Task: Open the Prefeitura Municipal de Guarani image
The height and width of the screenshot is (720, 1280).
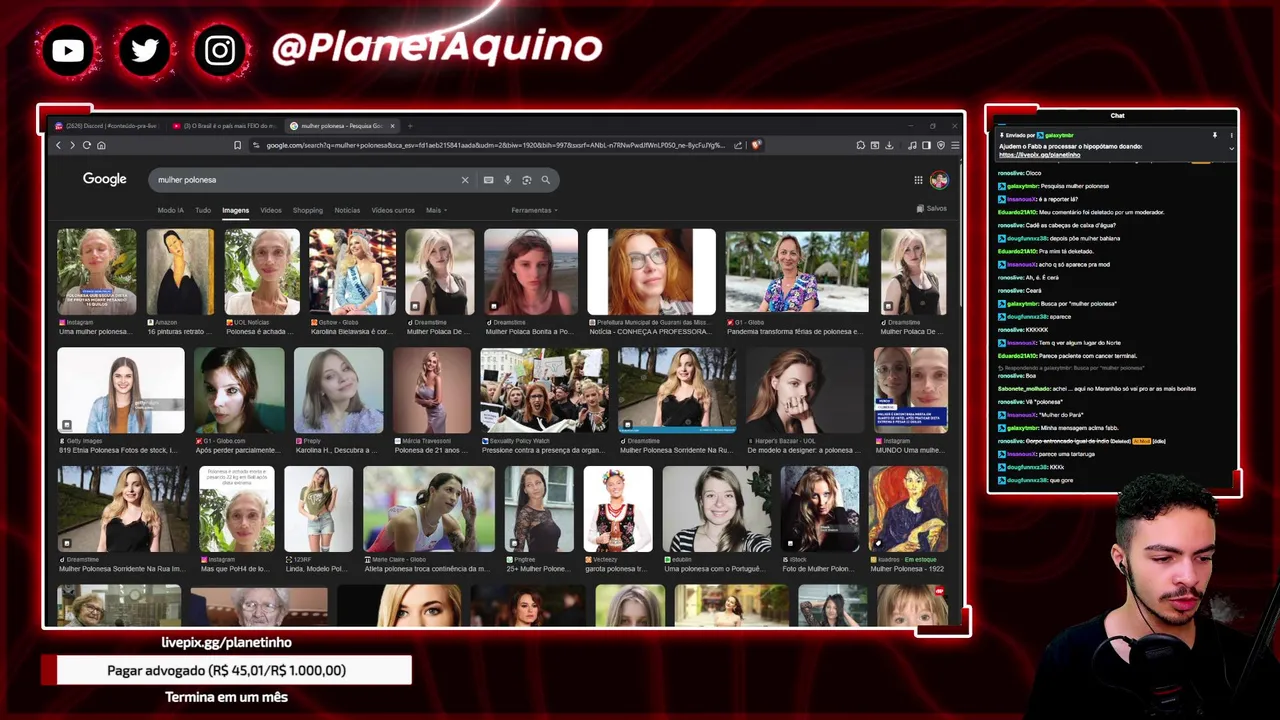Action: pyautogui.click(x=651, y=272)
